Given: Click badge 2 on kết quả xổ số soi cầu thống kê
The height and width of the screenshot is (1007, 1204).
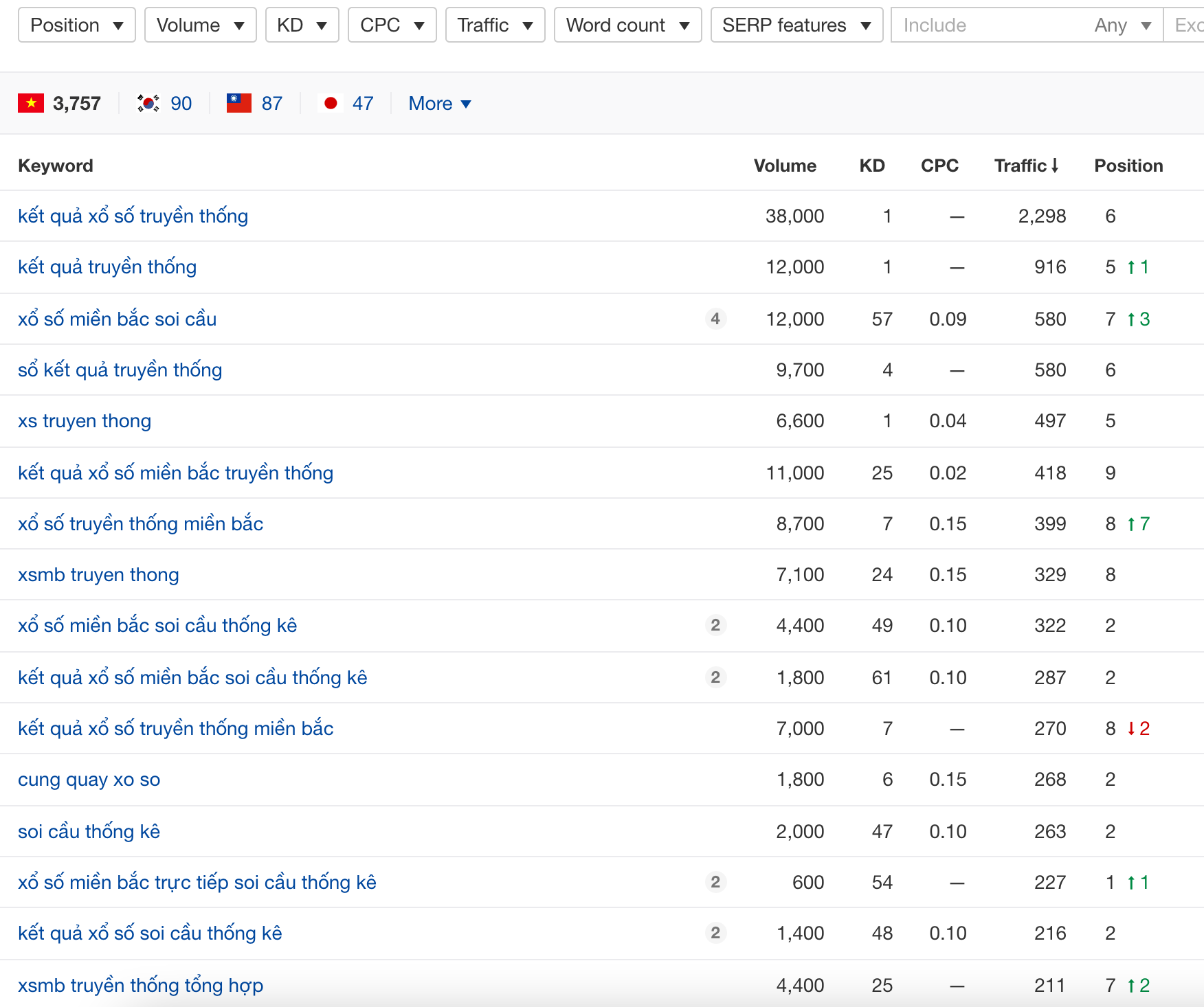Looking at the screenshot, I should click(715, 933).
